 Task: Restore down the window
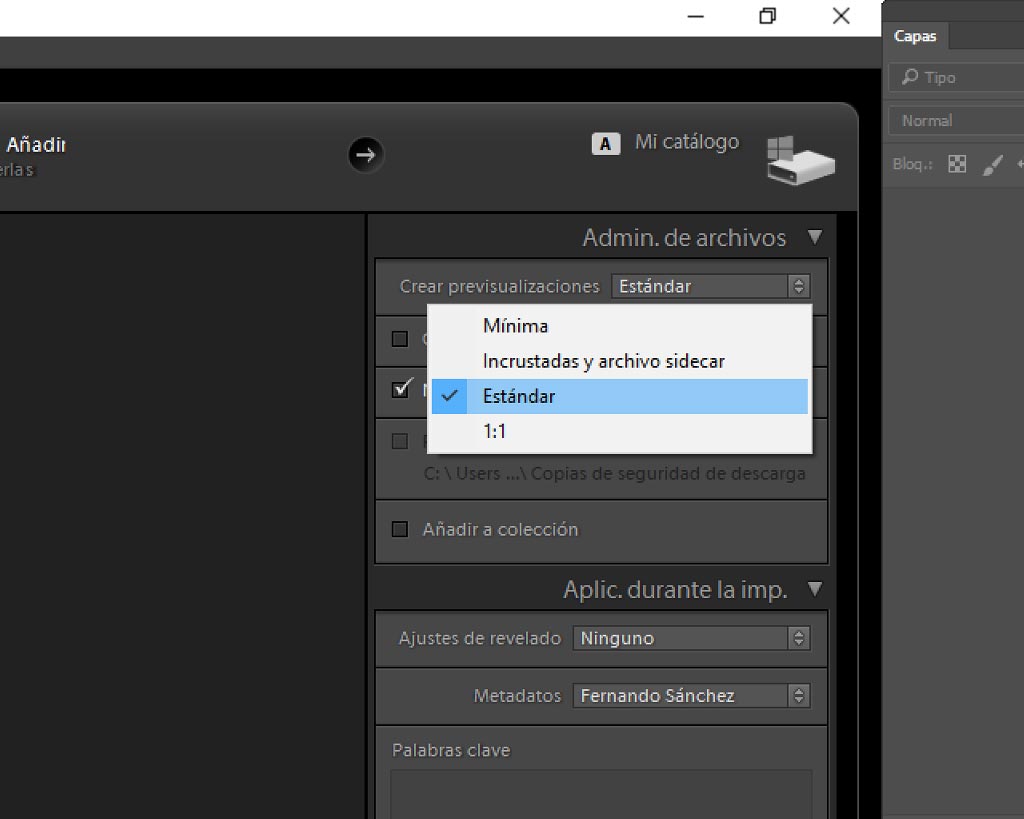(768, 16)
